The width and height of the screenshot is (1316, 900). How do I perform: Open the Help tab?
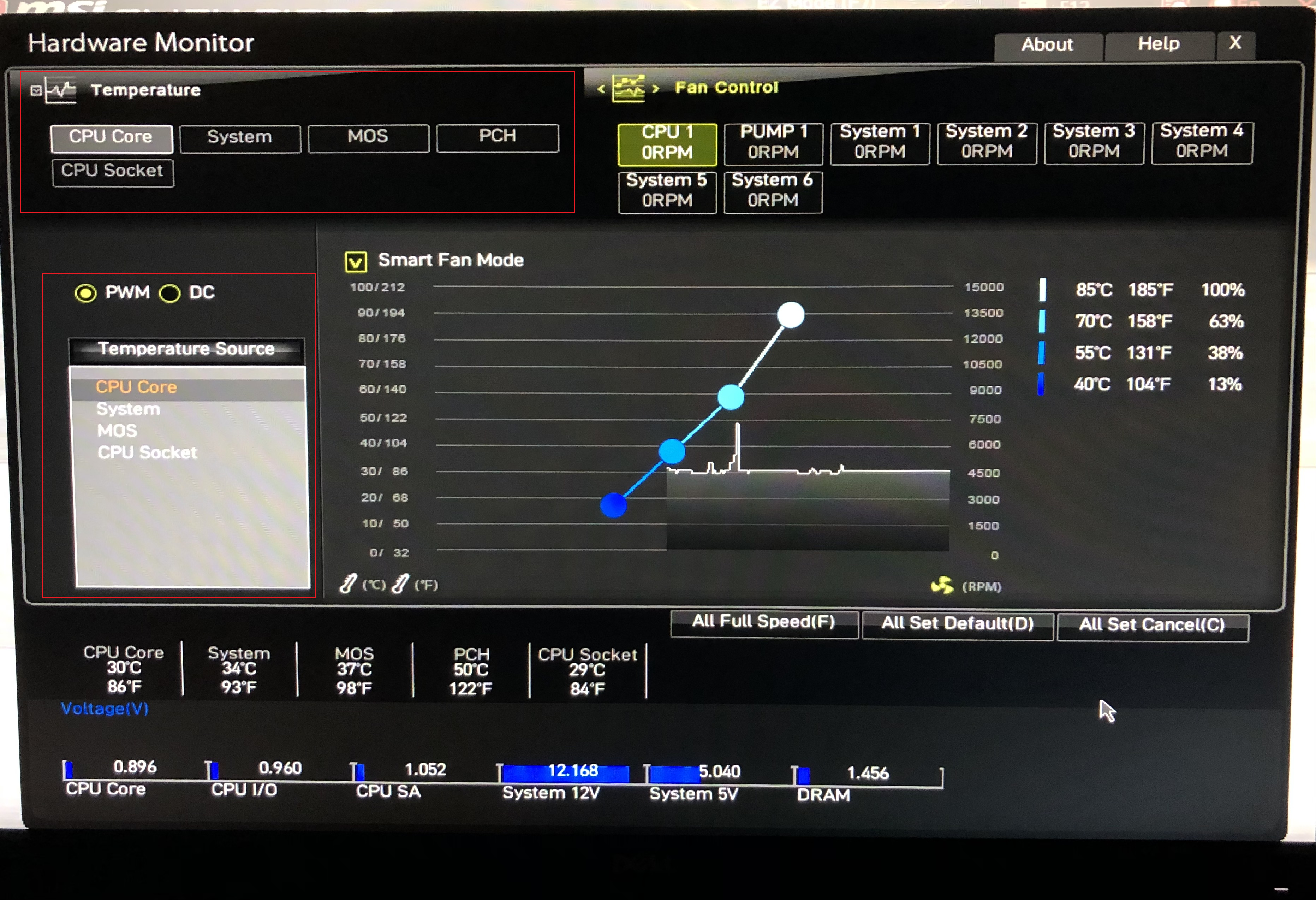pyautogui.click(x=1159, y=43)
